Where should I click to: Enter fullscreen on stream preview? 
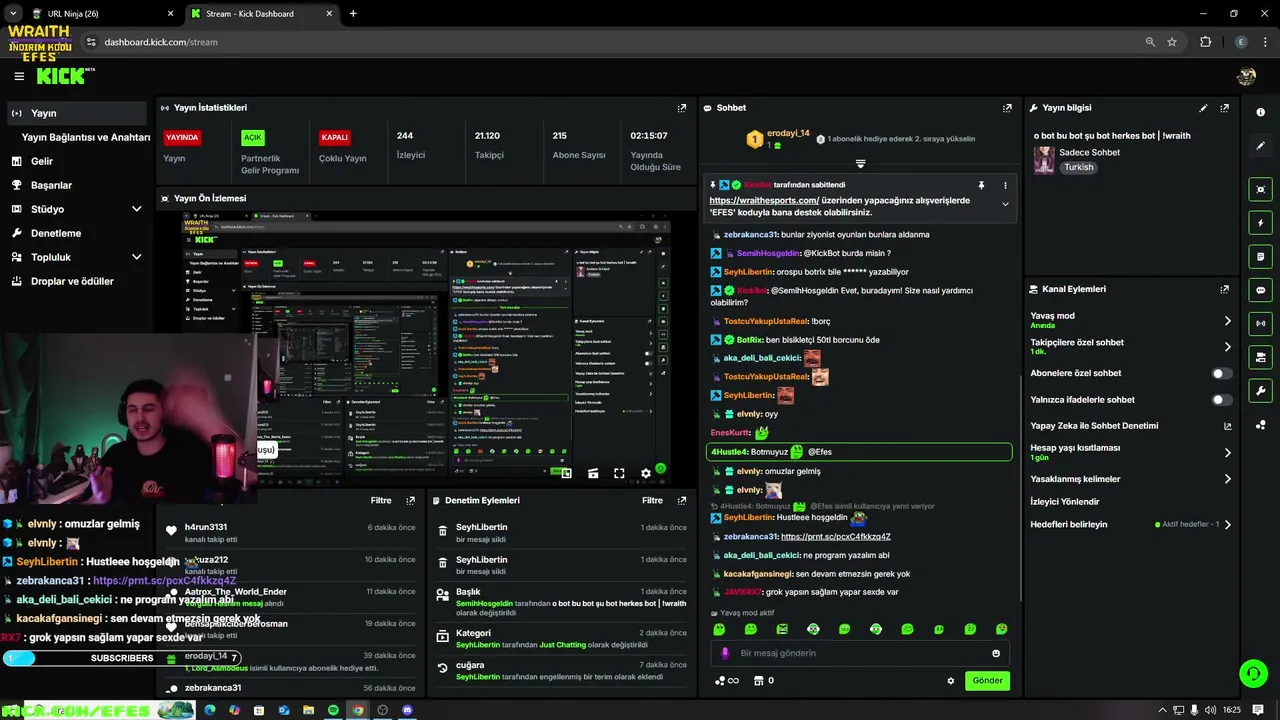[619, 474]
